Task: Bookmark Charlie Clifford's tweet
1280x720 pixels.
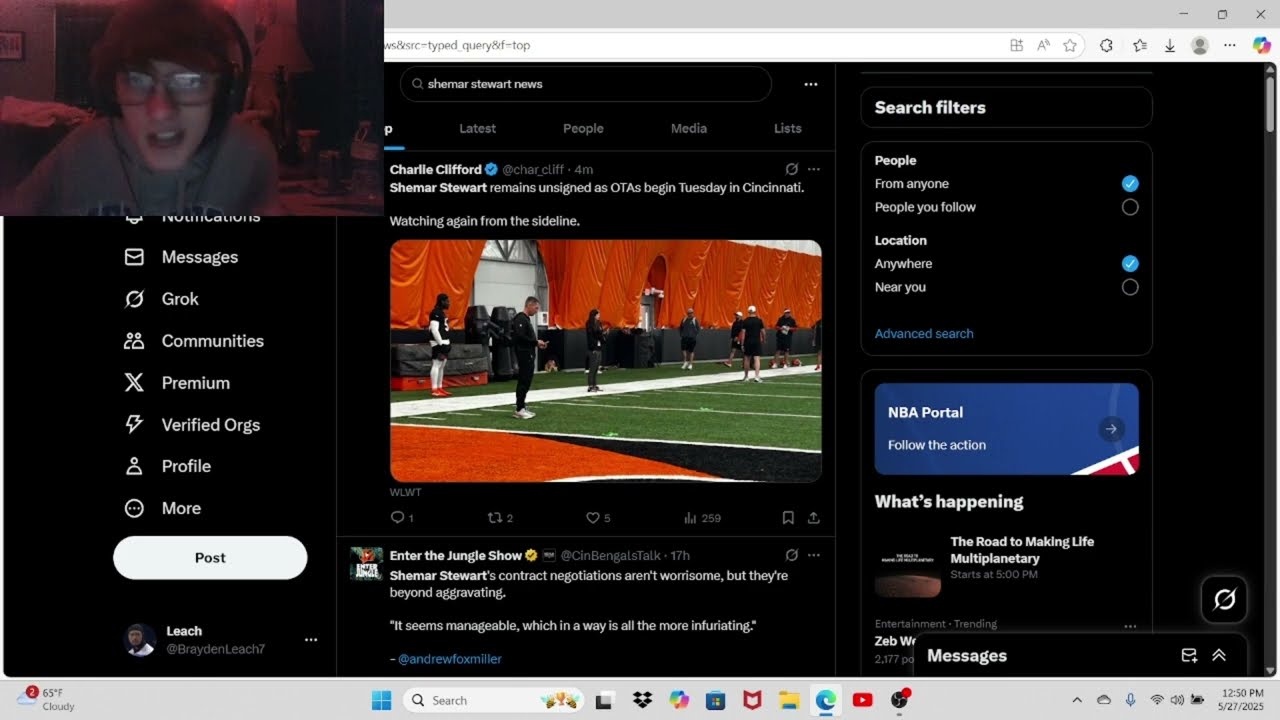Action: click(x=788, y=518)
